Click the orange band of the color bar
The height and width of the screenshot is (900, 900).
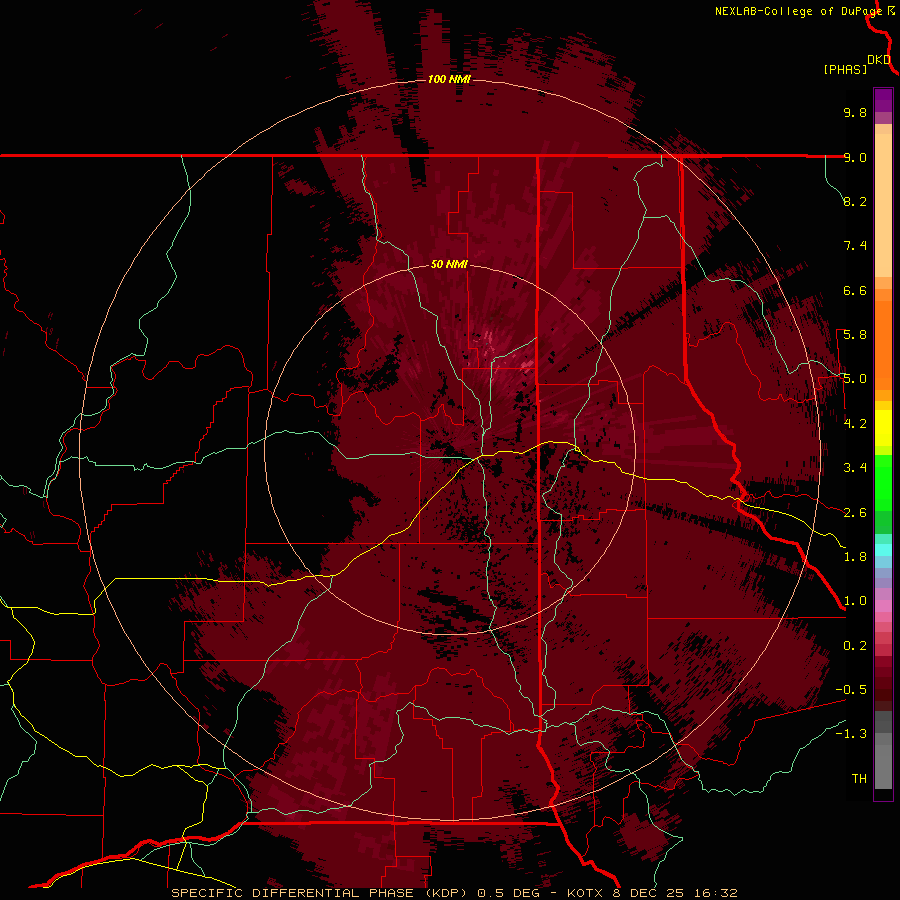coord(883,344)
